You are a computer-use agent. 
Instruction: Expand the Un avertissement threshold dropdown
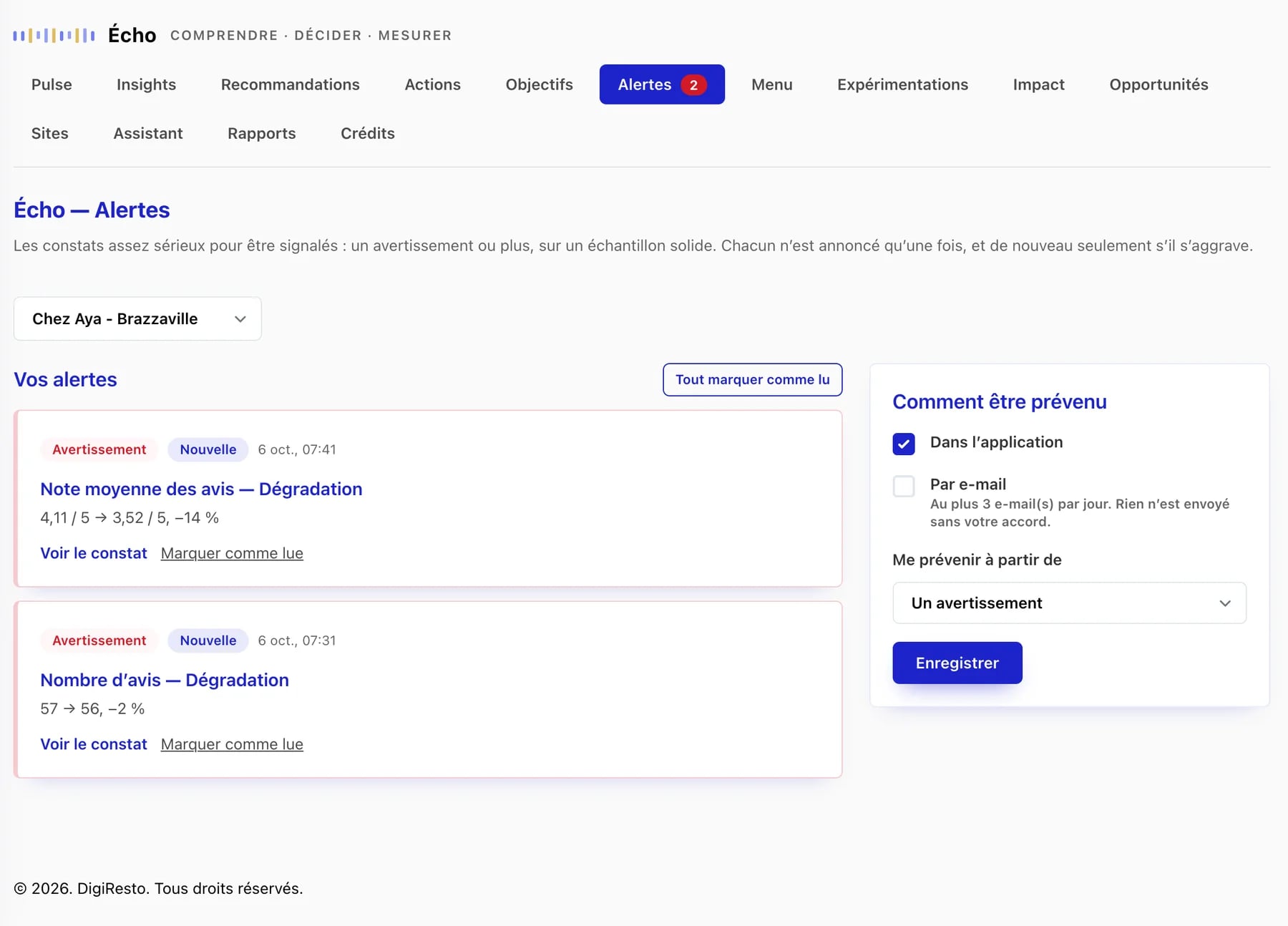coord(1069,603)
